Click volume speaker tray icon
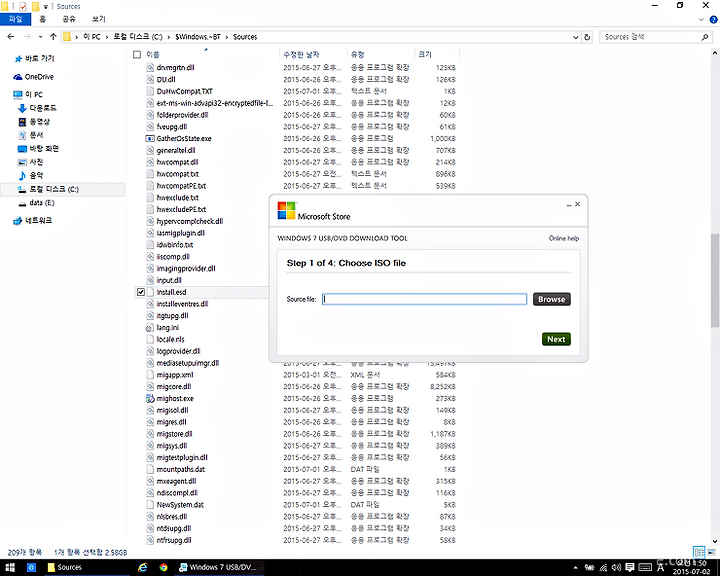The image size is (720, 576). coord(617,567)
